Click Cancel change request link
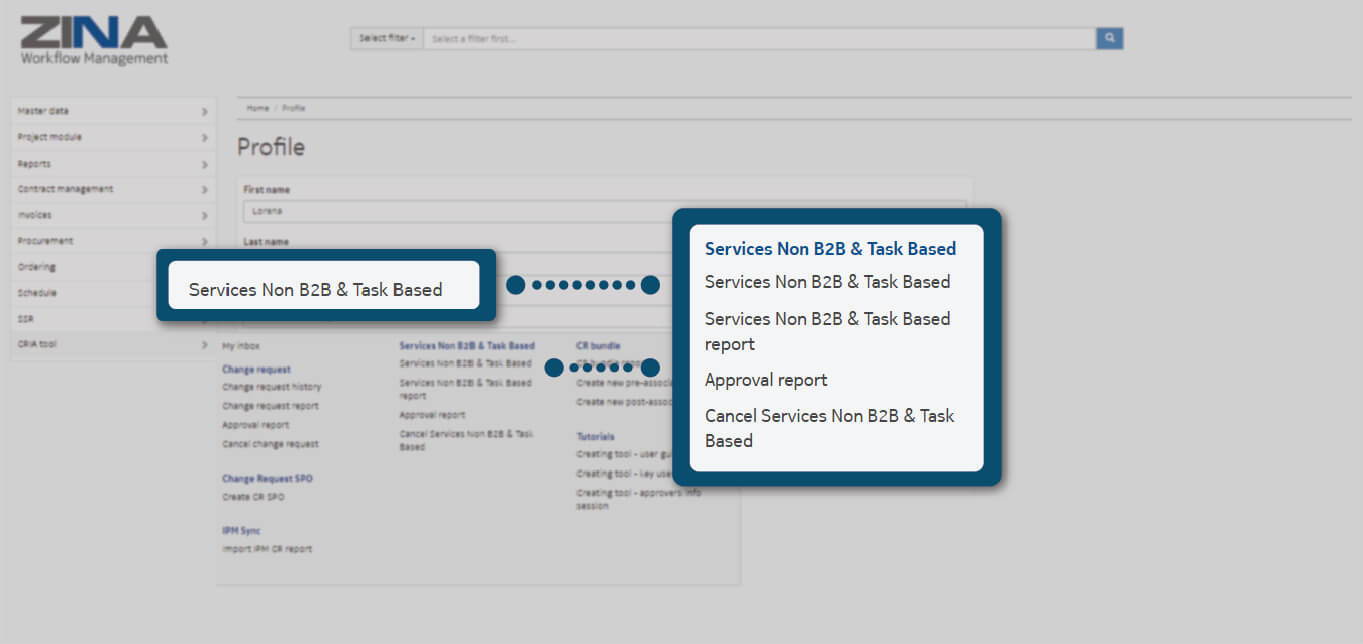This screenshot has height=644, width=1363. (270, 444)
